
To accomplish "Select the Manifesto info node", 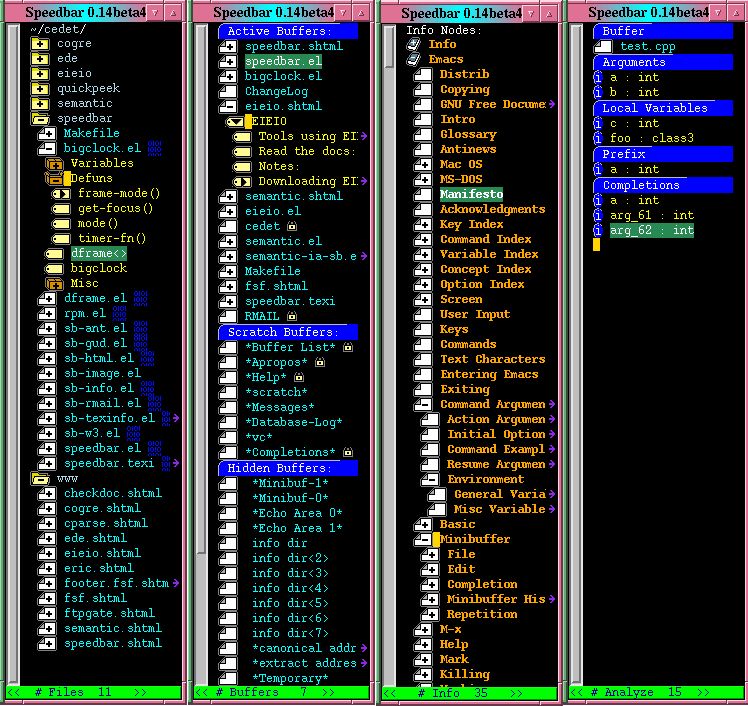I will (x=471, y=194).
